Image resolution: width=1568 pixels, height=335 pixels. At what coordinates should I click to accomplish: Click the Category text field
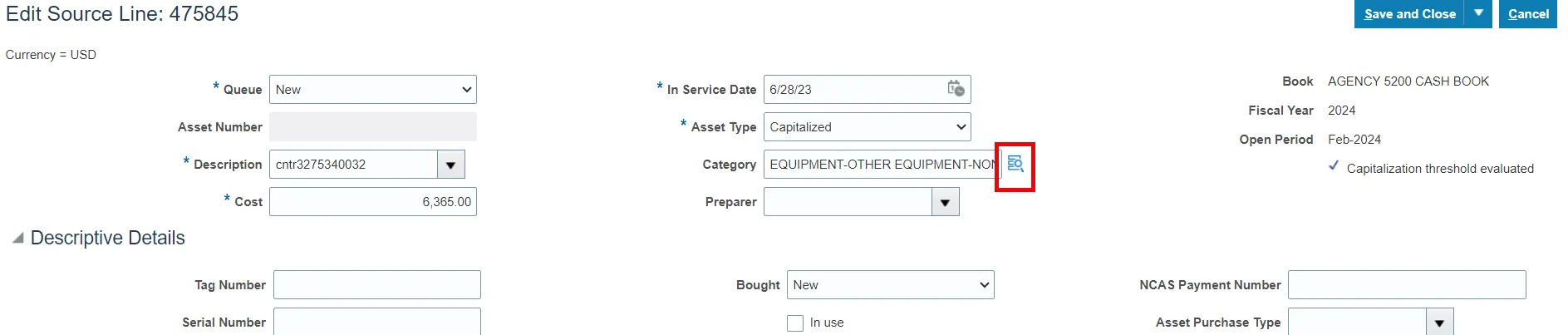879,165
